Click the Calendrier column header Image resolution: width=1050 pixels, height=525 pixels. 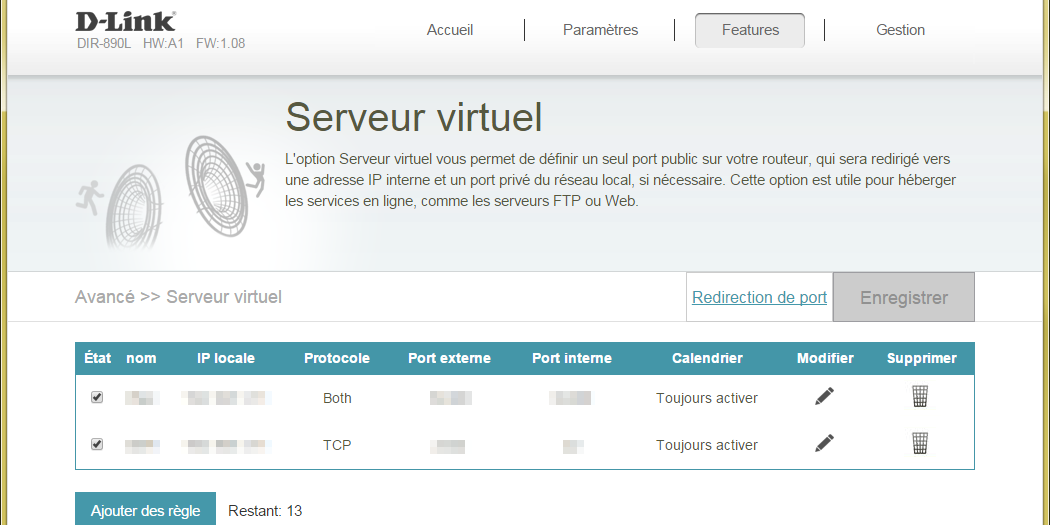point(707,358)
